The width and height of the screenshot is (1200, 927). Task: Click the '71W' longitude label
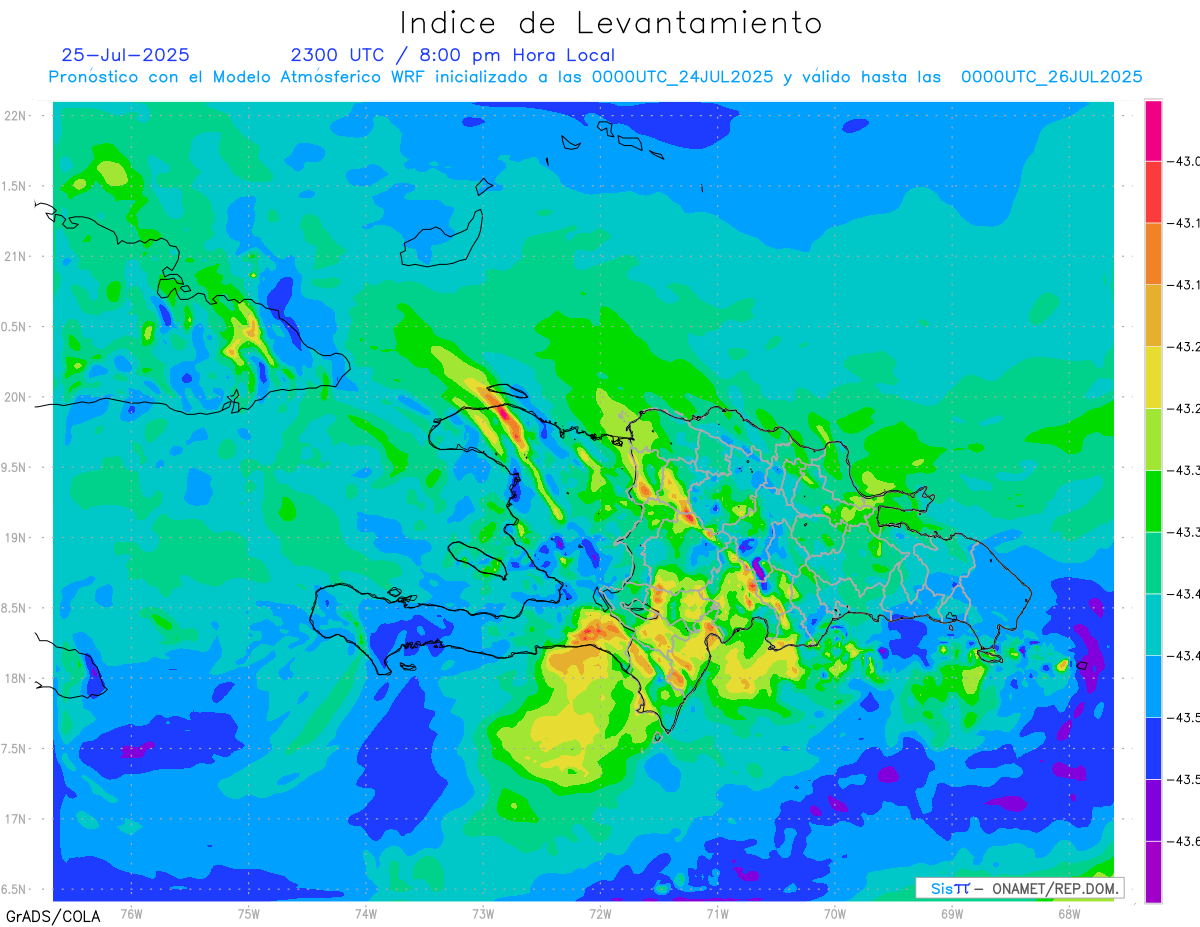pos(717,913)
